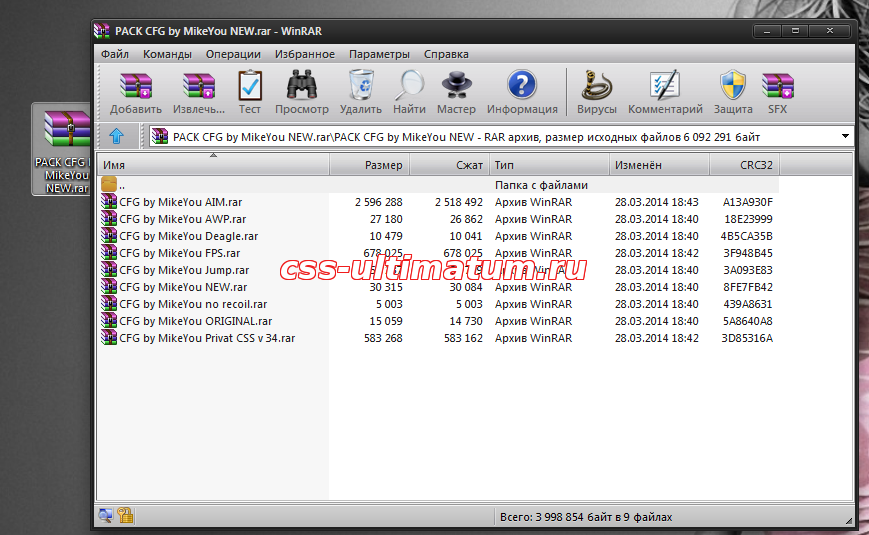The image size is (869, 535).
Task: Sort by Сжат packed size column
Action: 449,165
